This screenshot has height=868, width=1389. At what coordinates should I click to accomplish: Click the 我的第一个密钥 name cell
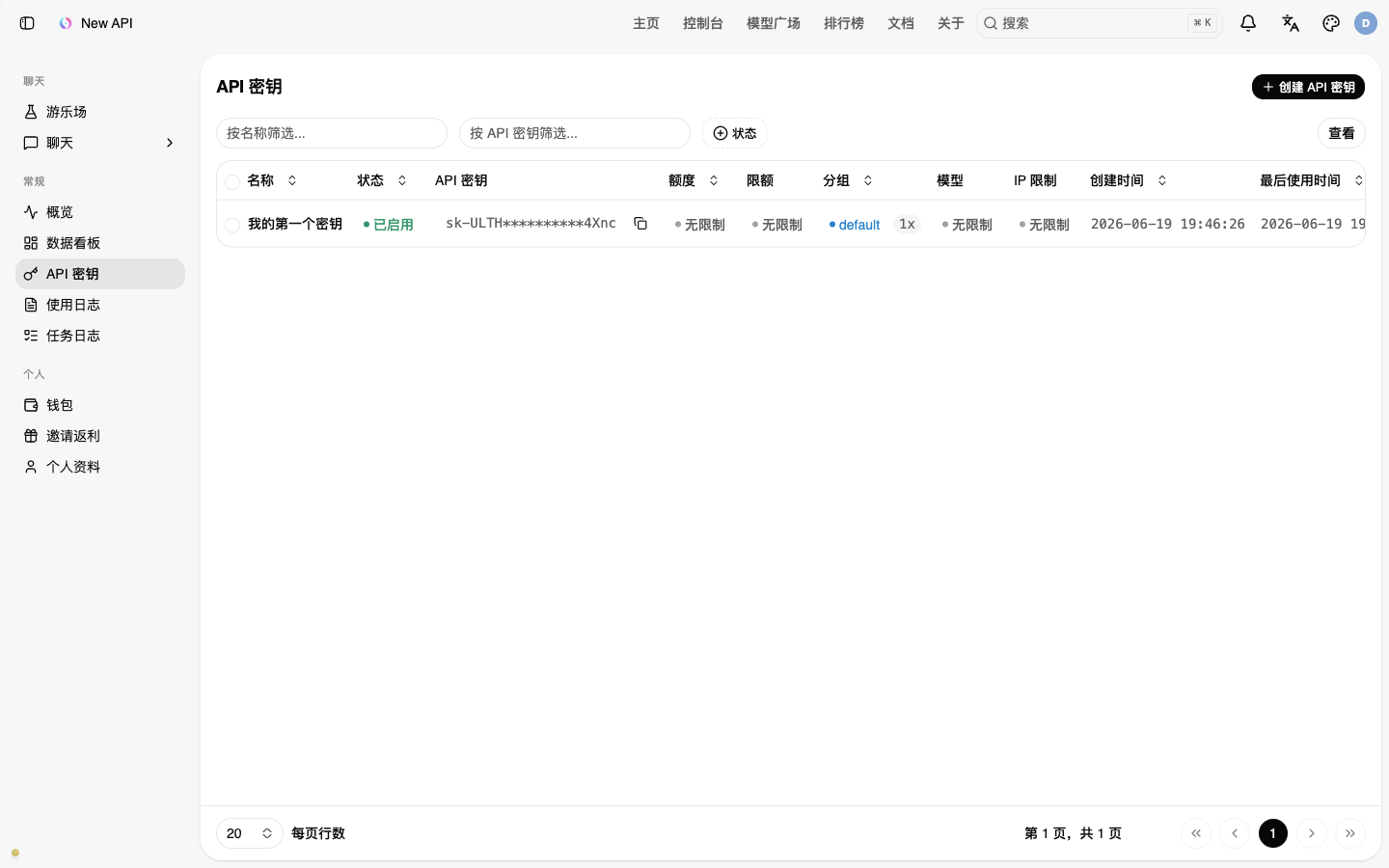coord(295,224)
